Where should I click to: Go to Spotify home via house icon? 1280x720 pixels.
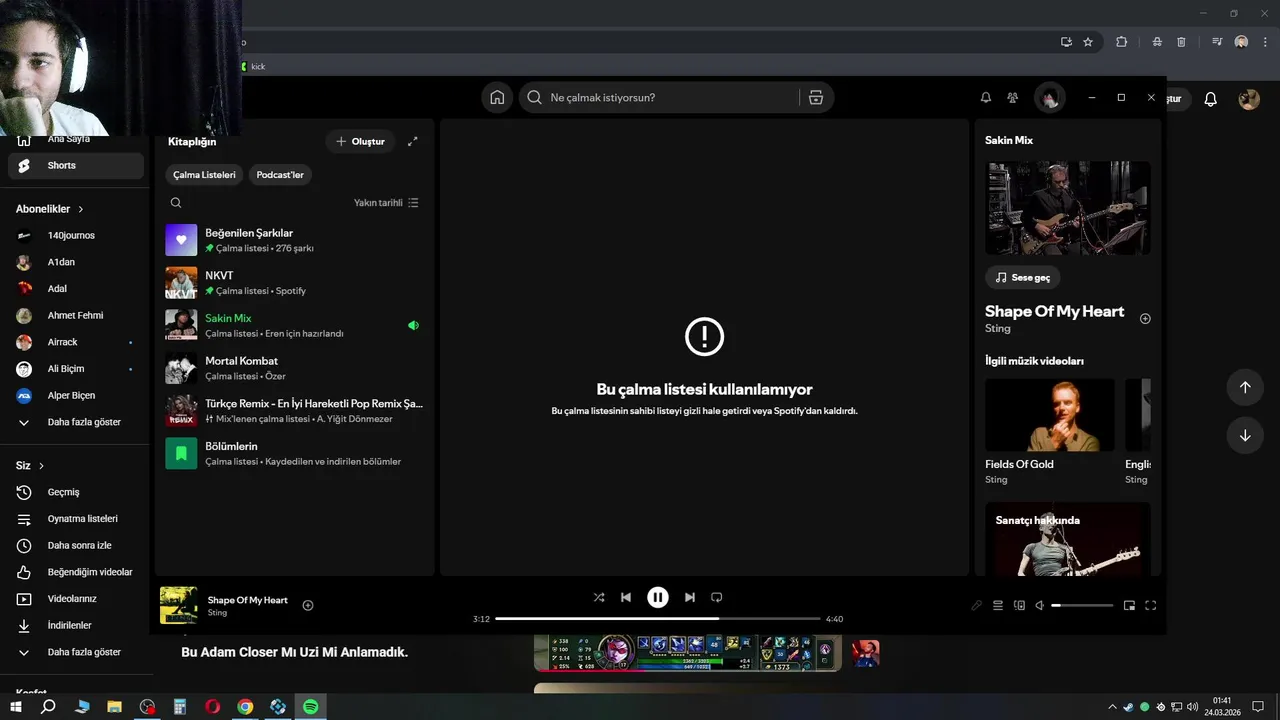[497, 97]
